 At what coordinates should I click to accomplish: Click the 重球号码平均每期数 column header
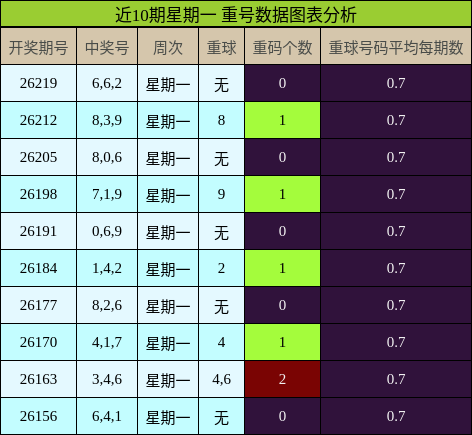(396, 46)
